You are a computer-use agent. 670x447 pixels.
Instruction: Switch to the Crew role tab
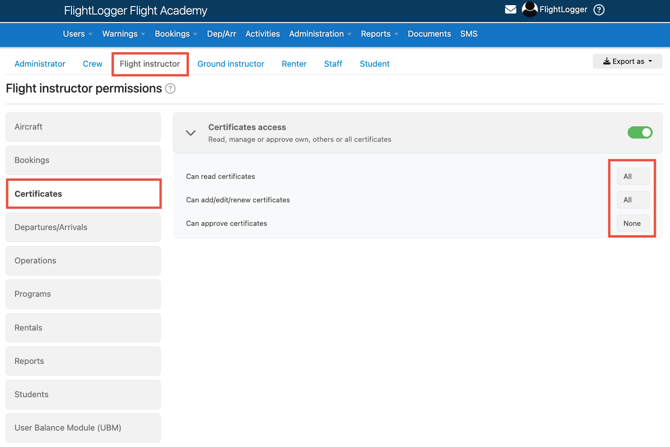(x=92, y=64)
